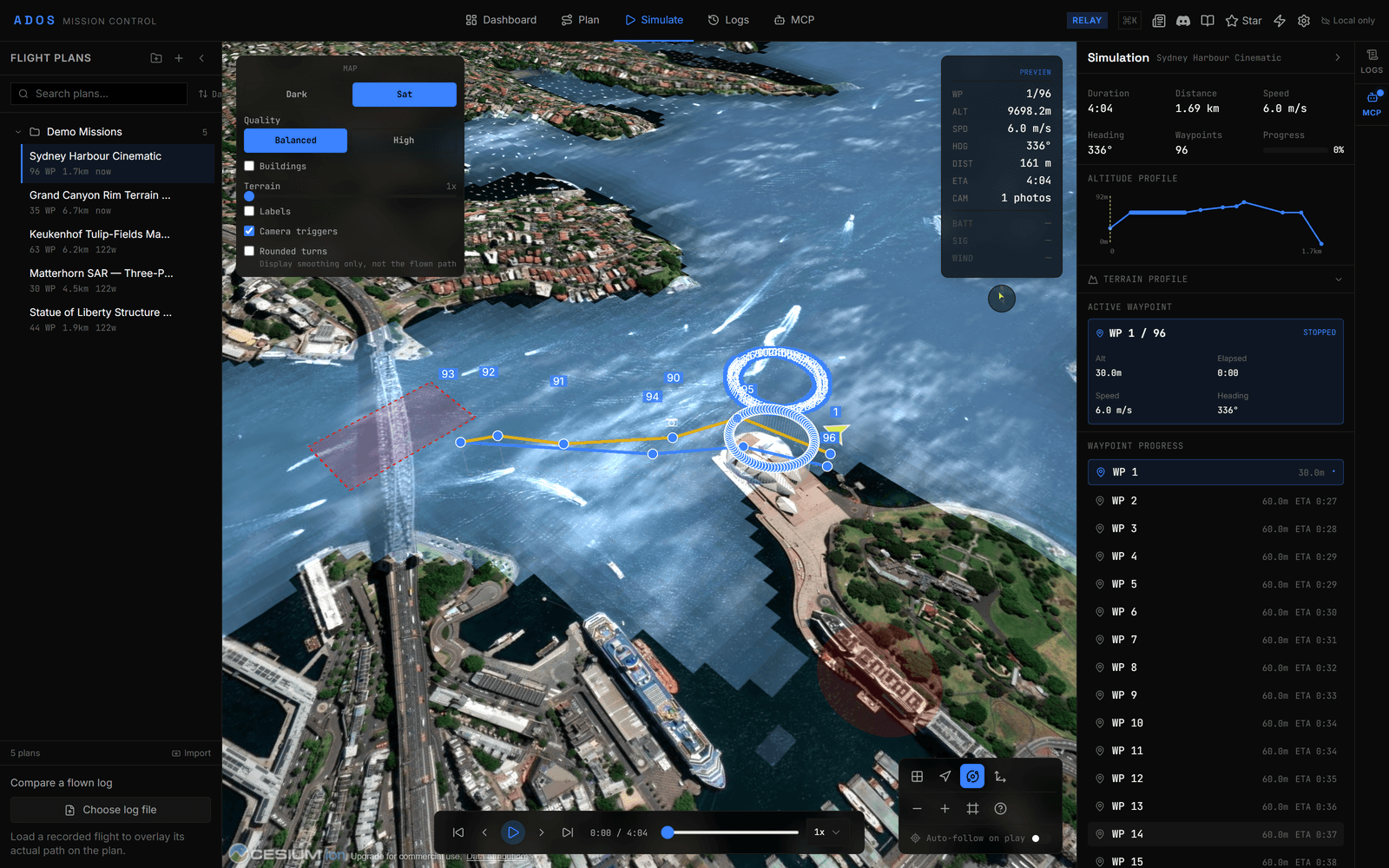Click the Star button
1389x868 pixels.
click(x=1243, y=21)
